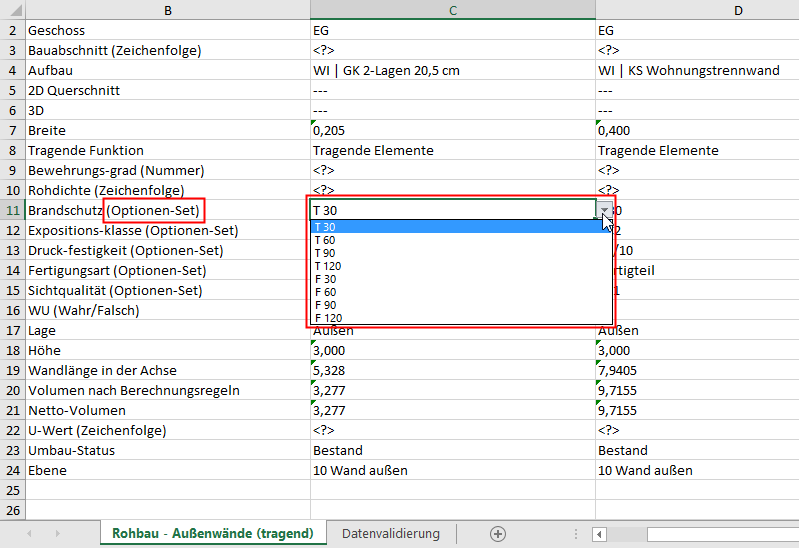The height and width of the screenshot is (548, 799).
Task: Click the horizontal scrollbar left arrow
Action: pos(599,534)
